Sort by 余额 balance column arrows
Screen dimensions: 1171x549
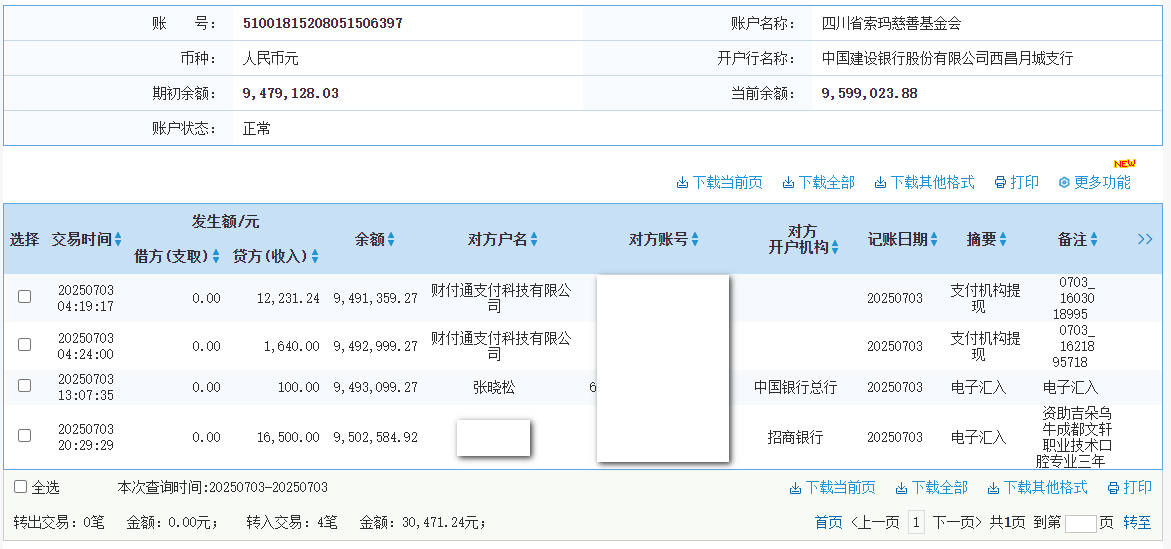[391, 240]
